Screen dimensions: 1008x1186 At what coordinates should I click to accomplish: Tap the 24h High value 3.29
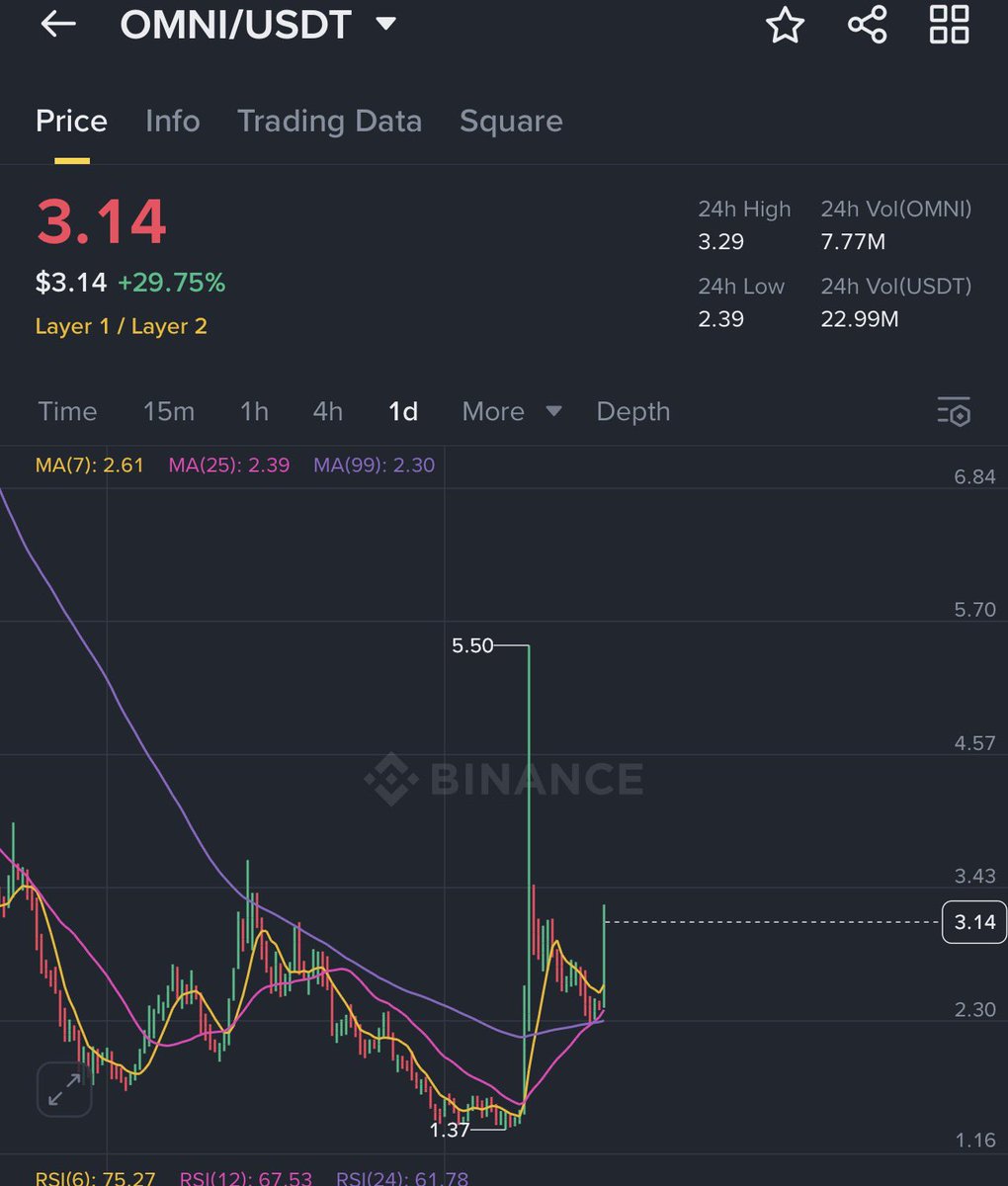[721, 241]
